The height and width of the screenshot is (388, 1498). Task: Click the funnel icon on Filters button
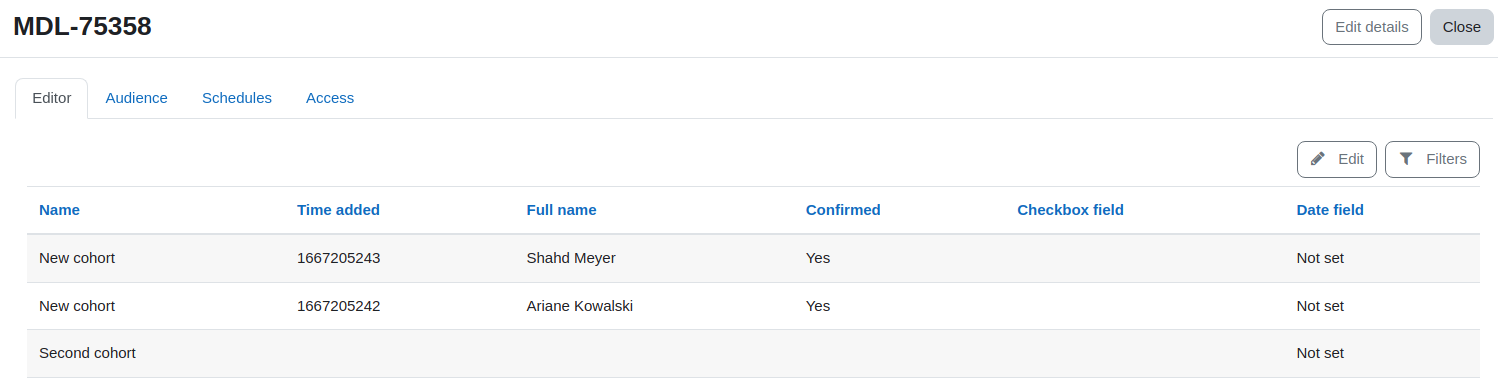point(1406,159)
